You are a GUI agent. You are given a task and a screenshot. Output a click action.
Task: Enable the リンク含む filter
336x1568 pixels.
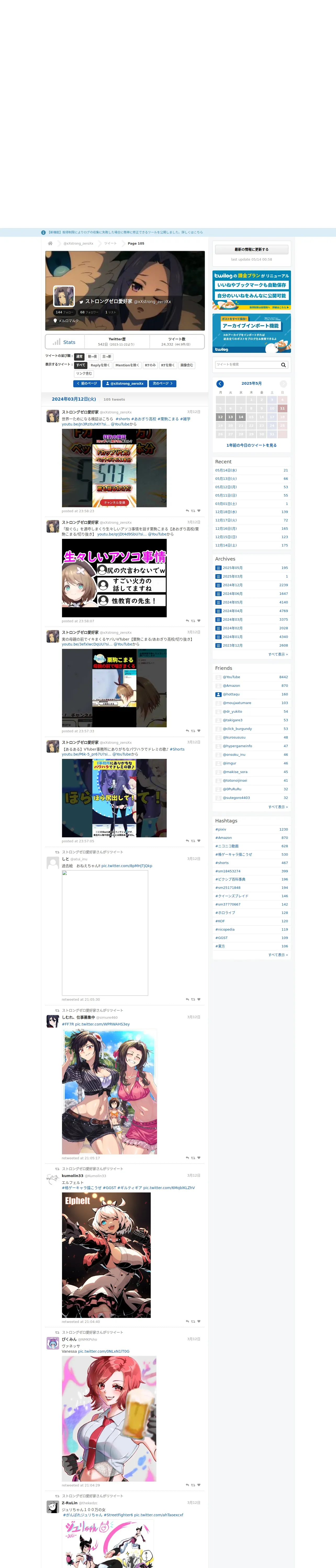click(84, 374)
